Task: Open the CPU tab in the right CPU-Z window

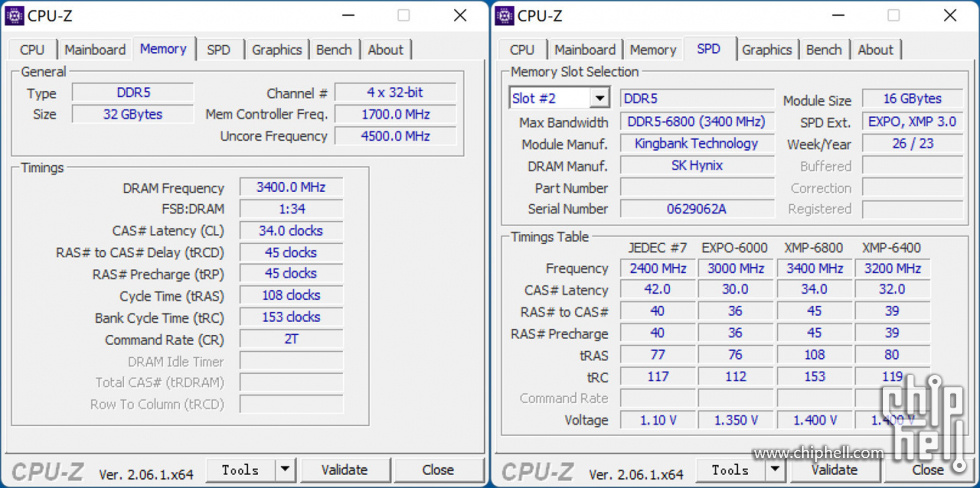Action: pyautogui.click(x=522, y=50)
